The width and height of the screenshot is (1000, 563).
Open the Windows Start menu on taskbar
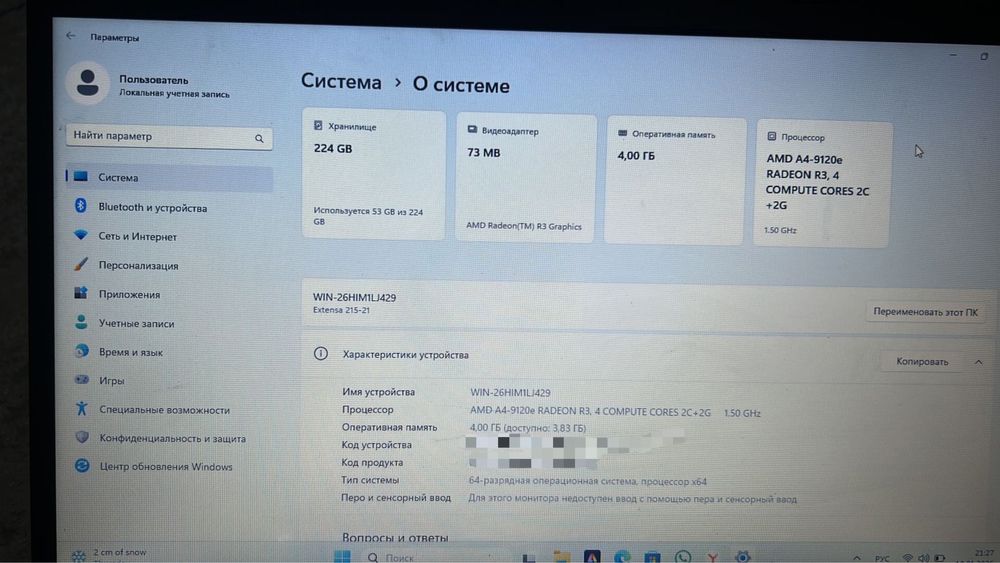coord(342,557)
